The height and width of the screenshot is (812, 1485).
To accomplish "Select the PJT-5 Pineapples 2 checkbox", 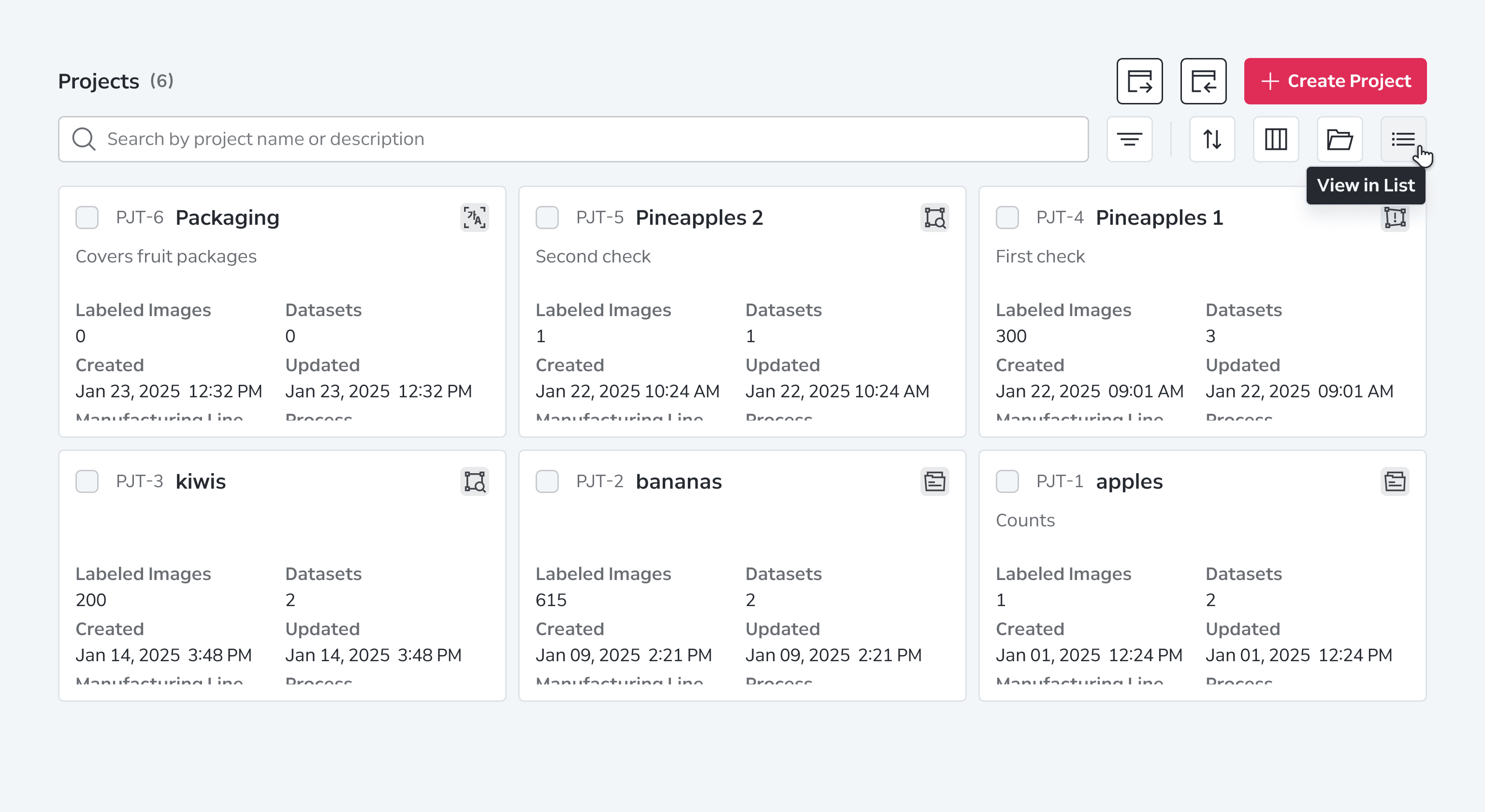I will (x=547, y=218).
